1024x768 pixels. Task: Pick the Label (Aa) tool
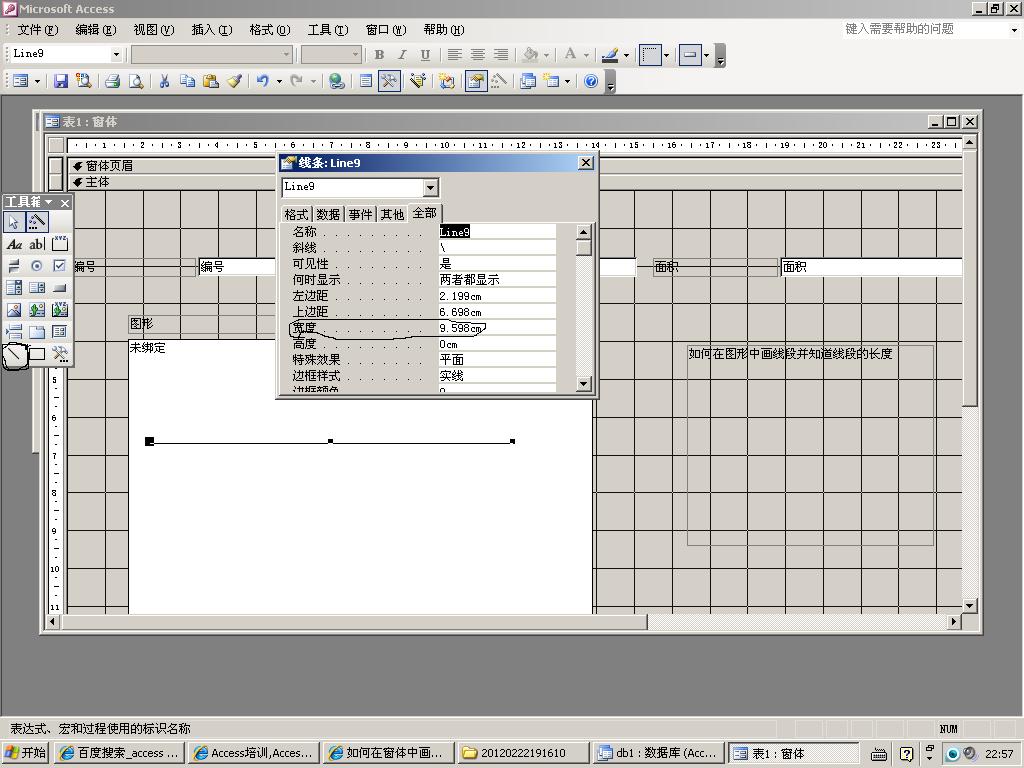(x=14, y=244)
